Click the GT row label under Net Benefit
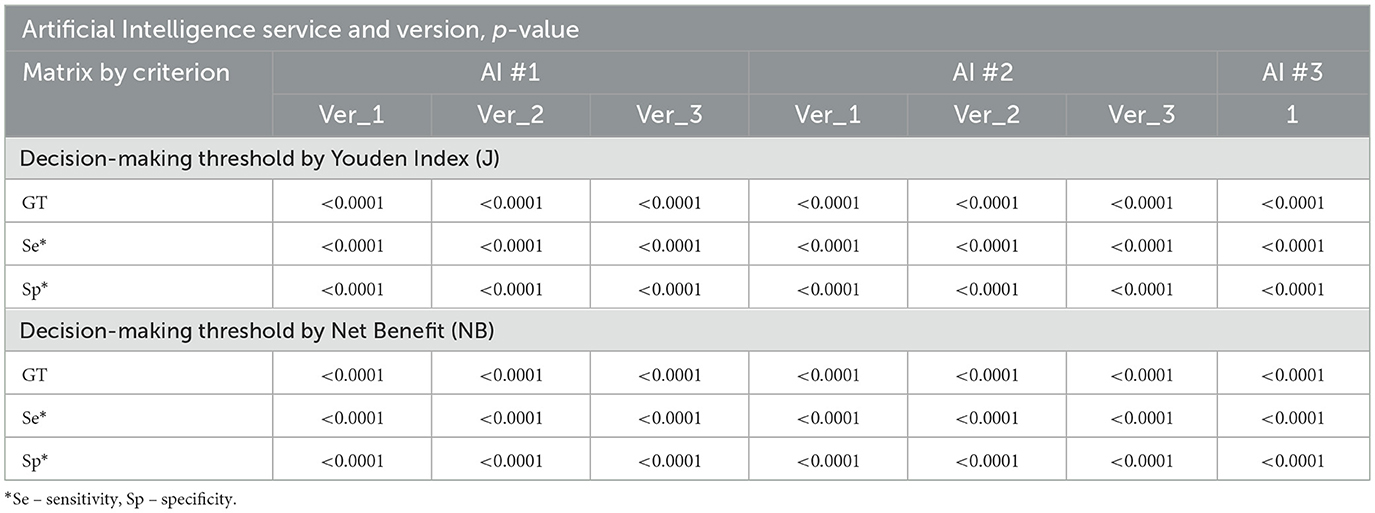 coord(34,376)
